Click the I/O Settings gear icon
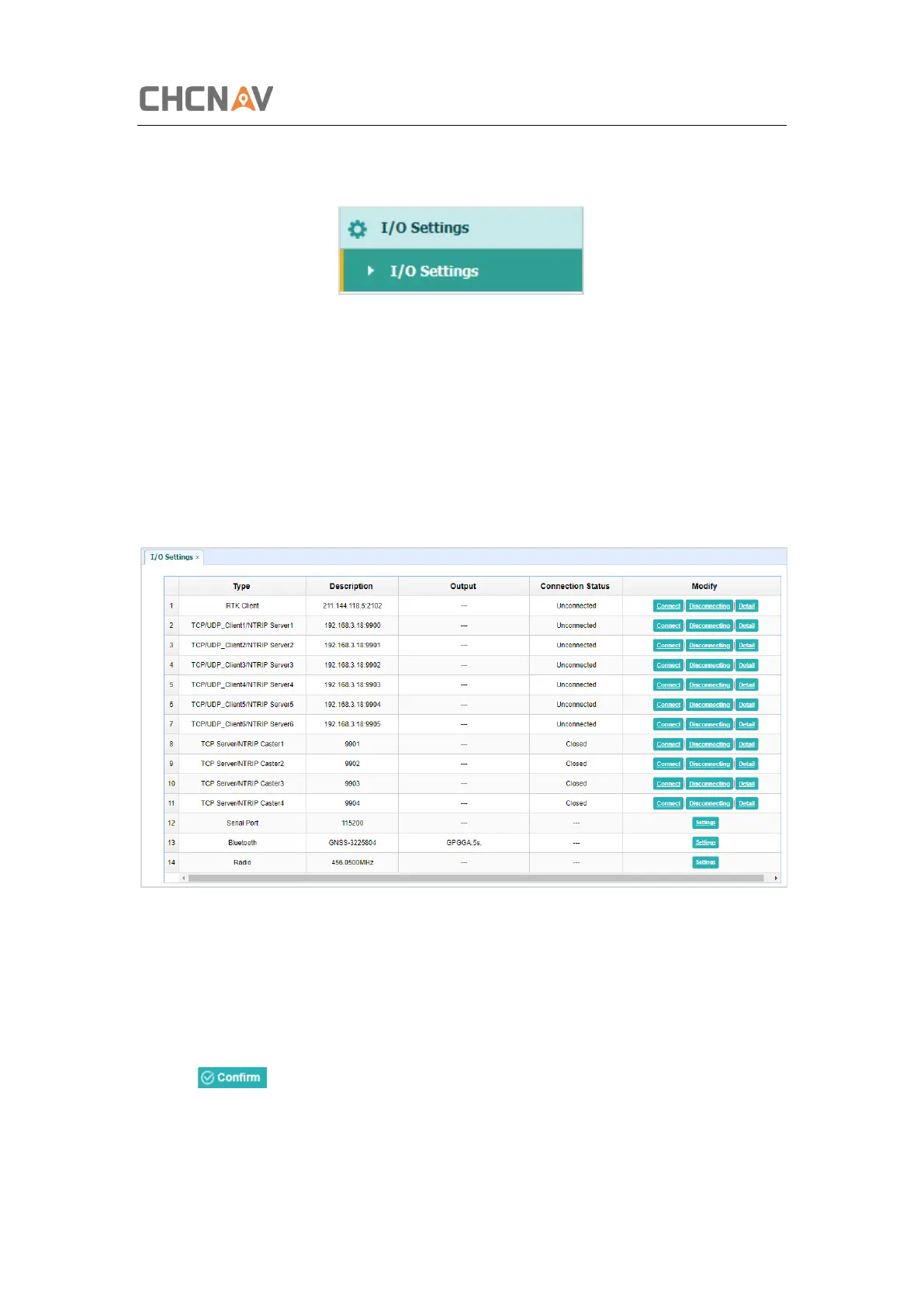This screenshot has height=1307, width=924. 358,229
